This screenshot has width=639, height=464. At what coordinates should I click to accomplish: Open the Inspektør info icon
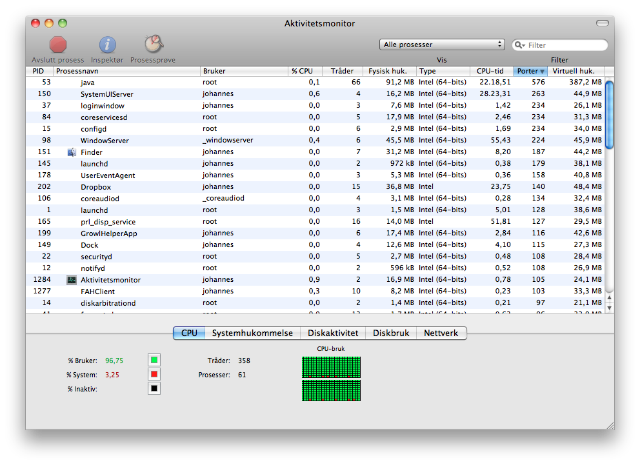pos(107,45)
